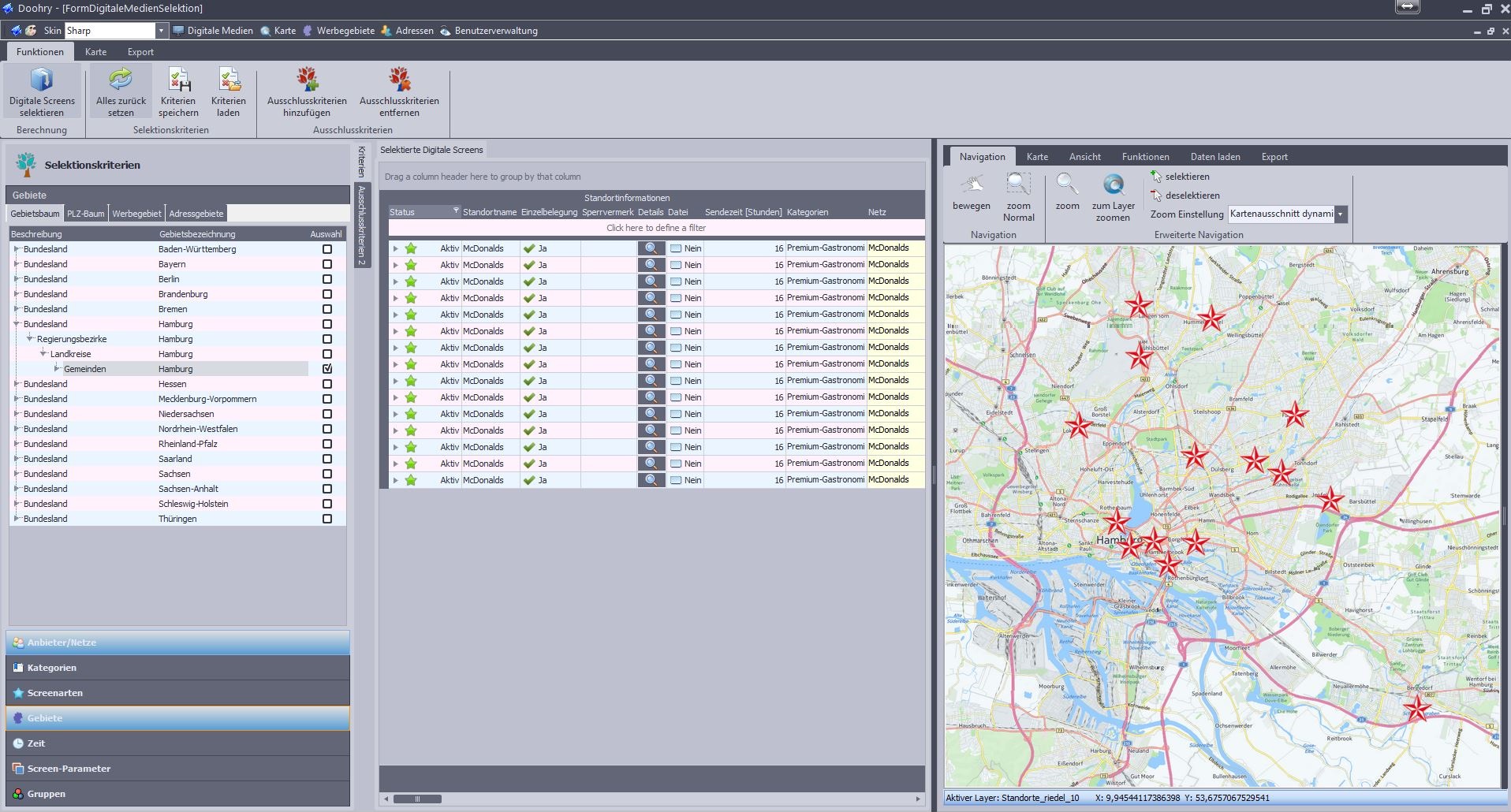The image size is (1511, 812).
Task: Select the bewegen map tool
Action: click(x=972, y=185)
